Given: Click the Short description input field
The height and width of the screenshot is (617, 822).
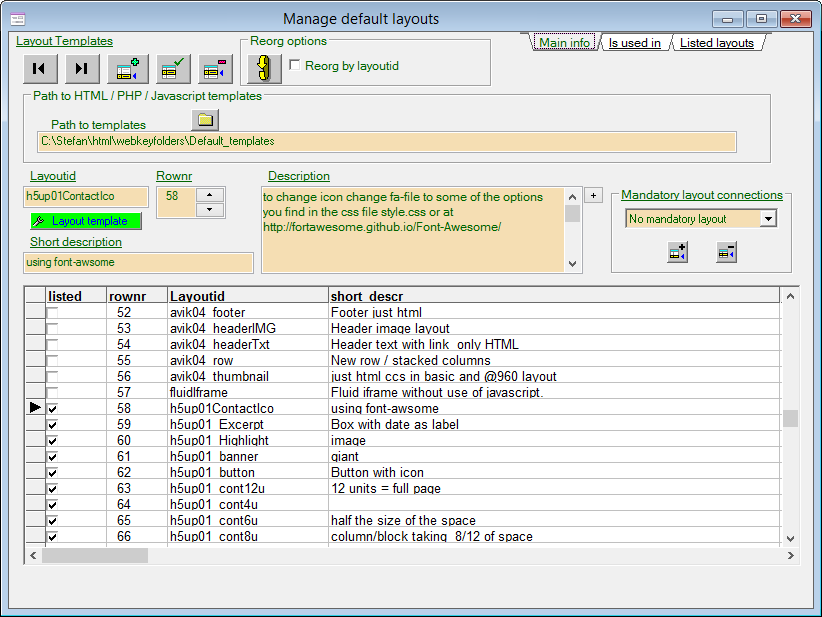Looking at the screenshot, I should 138,263.
